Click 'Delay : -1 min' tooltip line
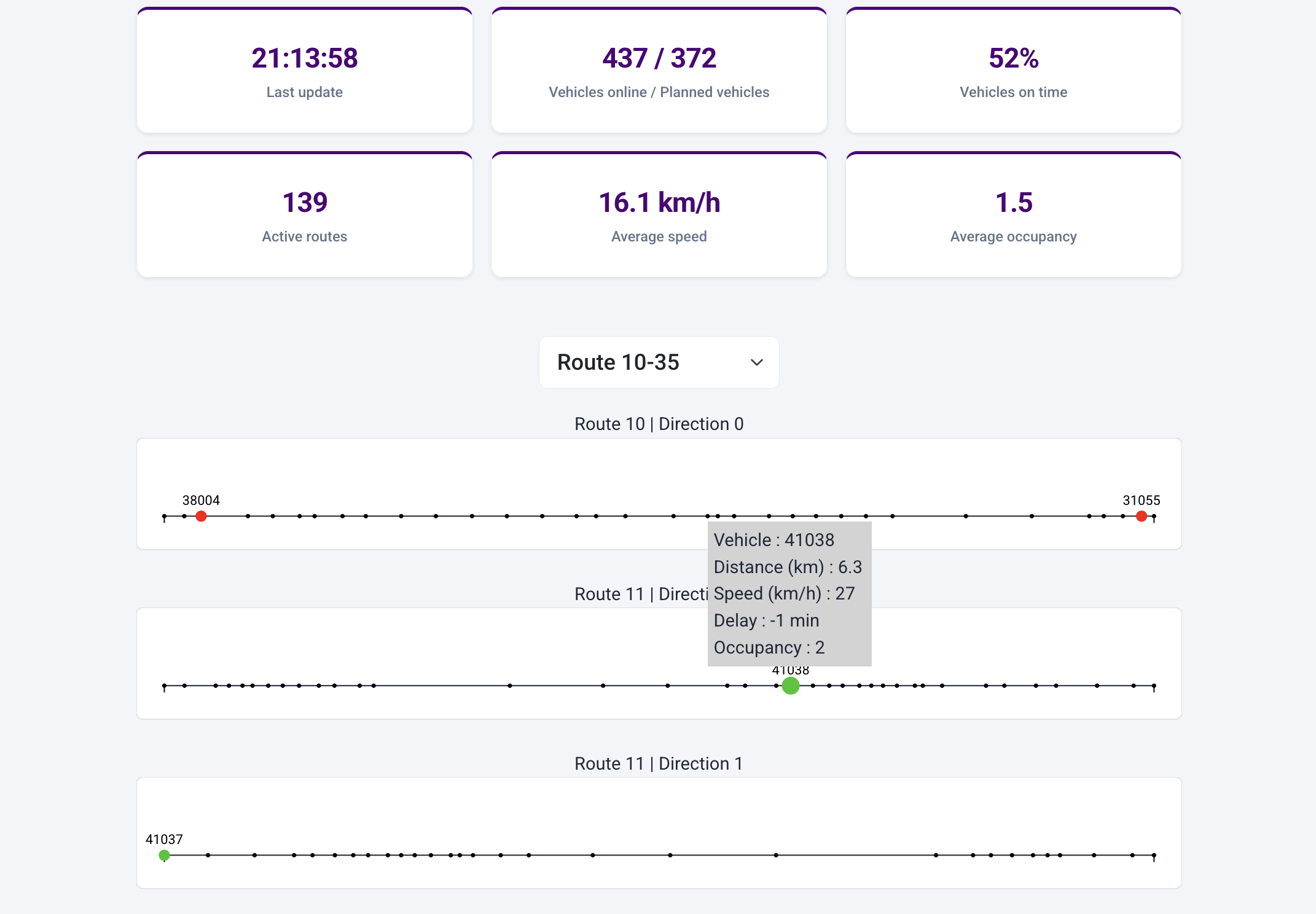 (x=767, y=620)
